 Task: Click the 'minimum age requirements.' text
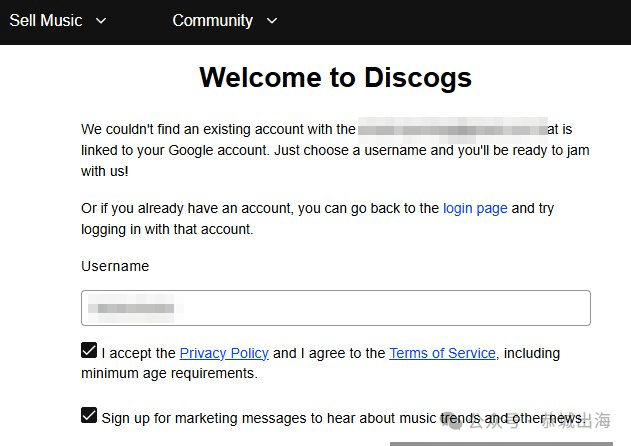coord(169,374)
